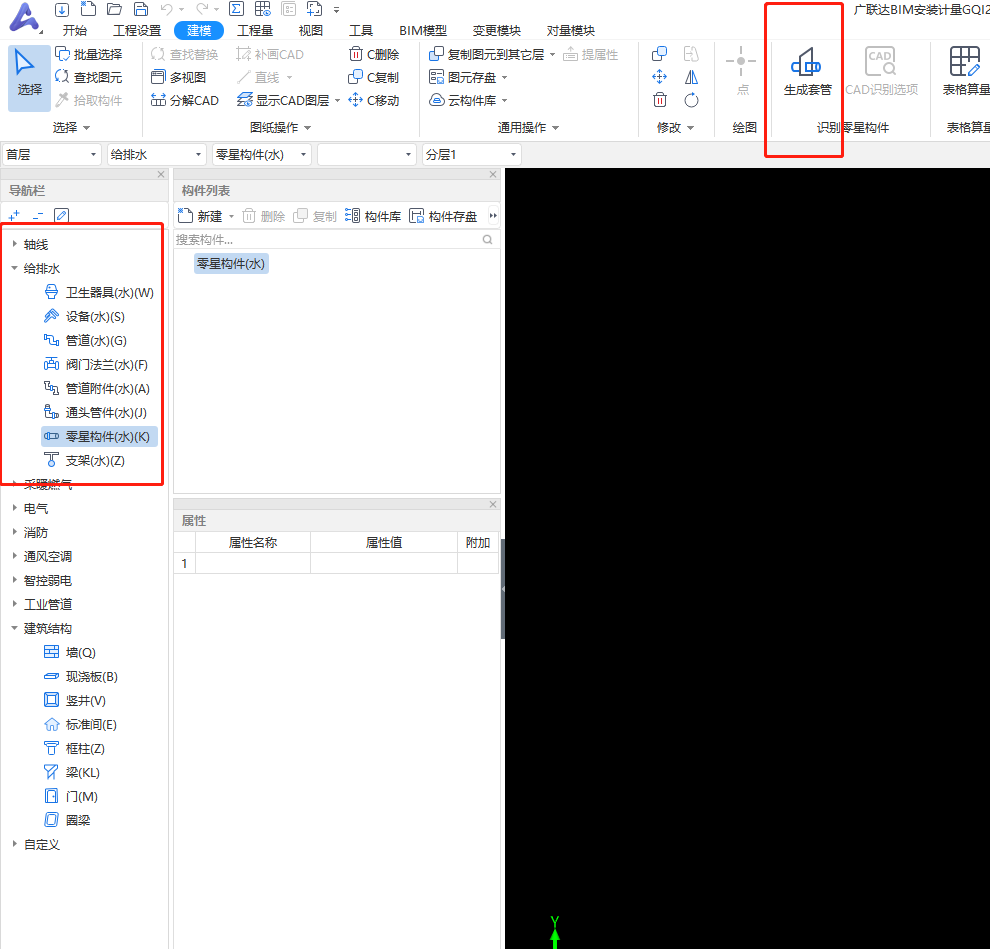Viewport: 990px width, 949px height.
Task: Switch to the 工程设置 ribbon tab
Action: 137,30
